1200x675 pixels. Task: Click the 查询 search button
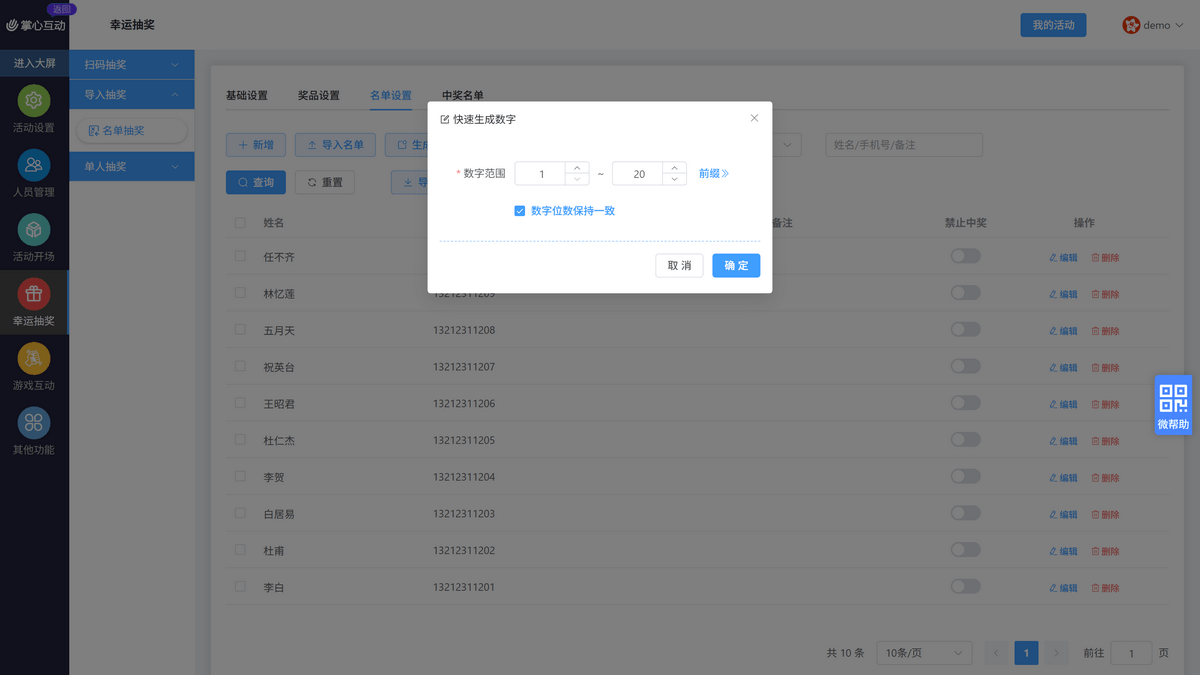click(x=256, y=182)
